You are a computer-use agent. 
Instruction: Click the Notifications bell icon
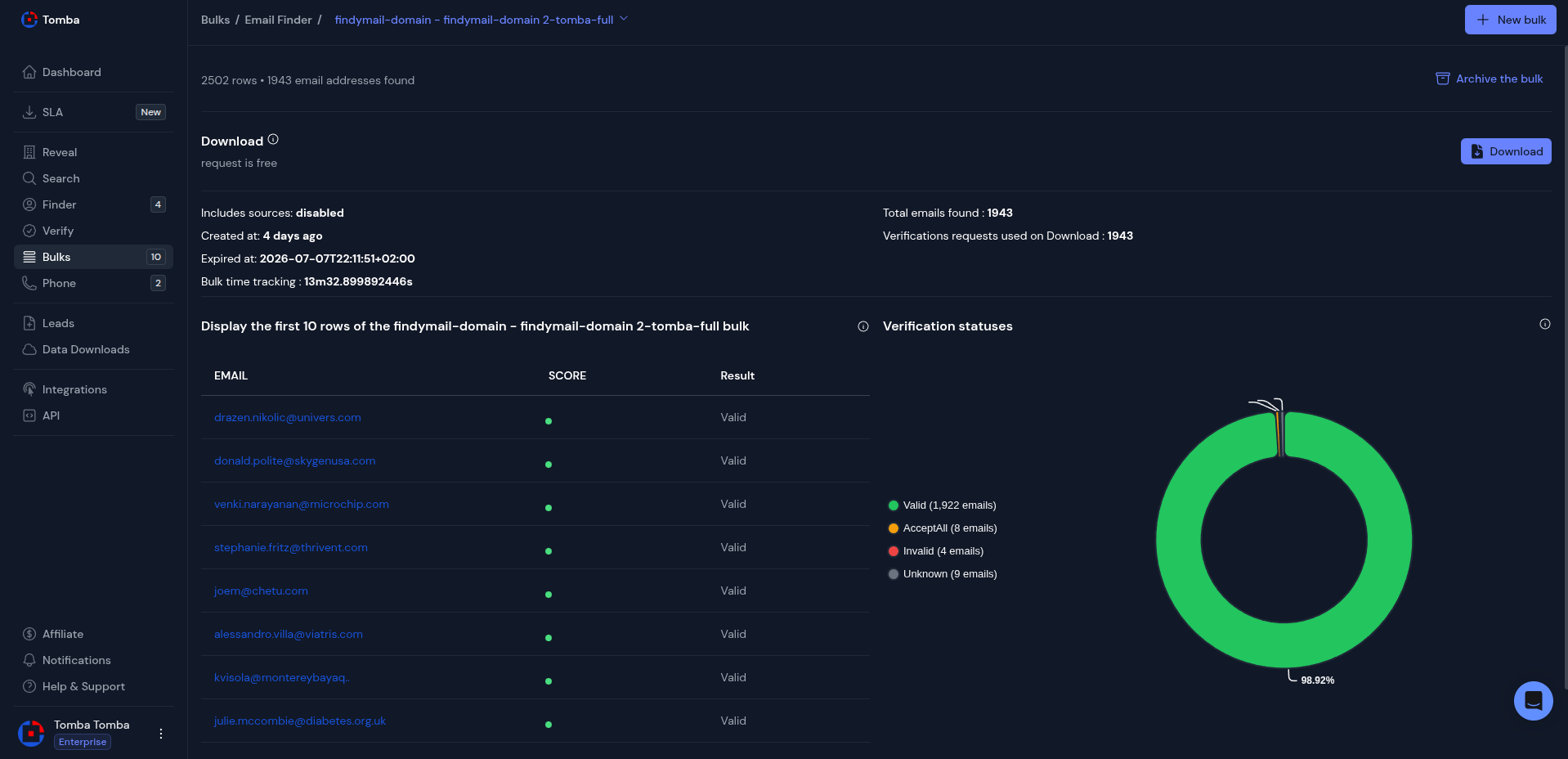(x=29, y=660)
